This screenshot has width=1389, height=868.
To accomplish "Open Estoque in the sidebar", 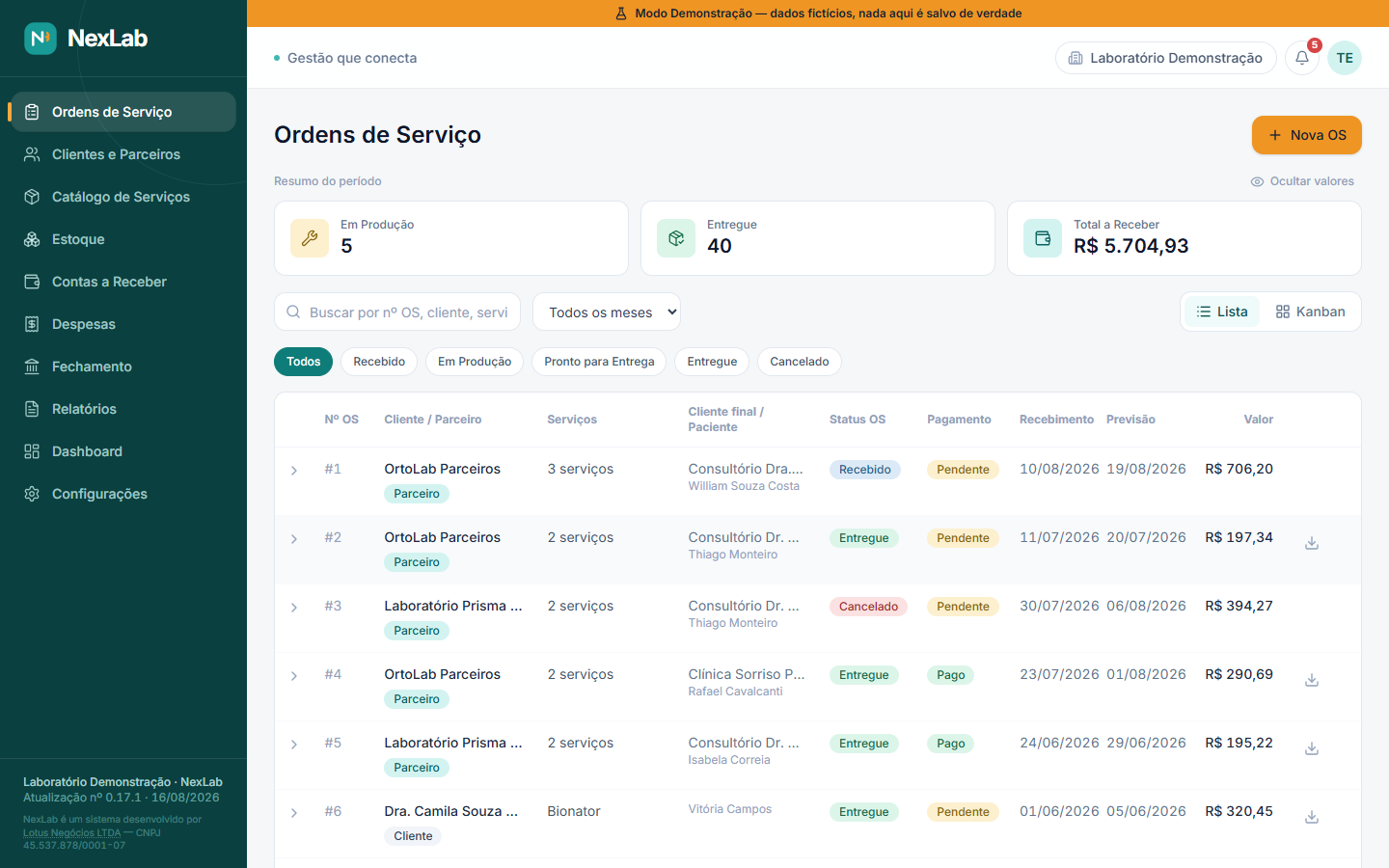I will point(123,239).
